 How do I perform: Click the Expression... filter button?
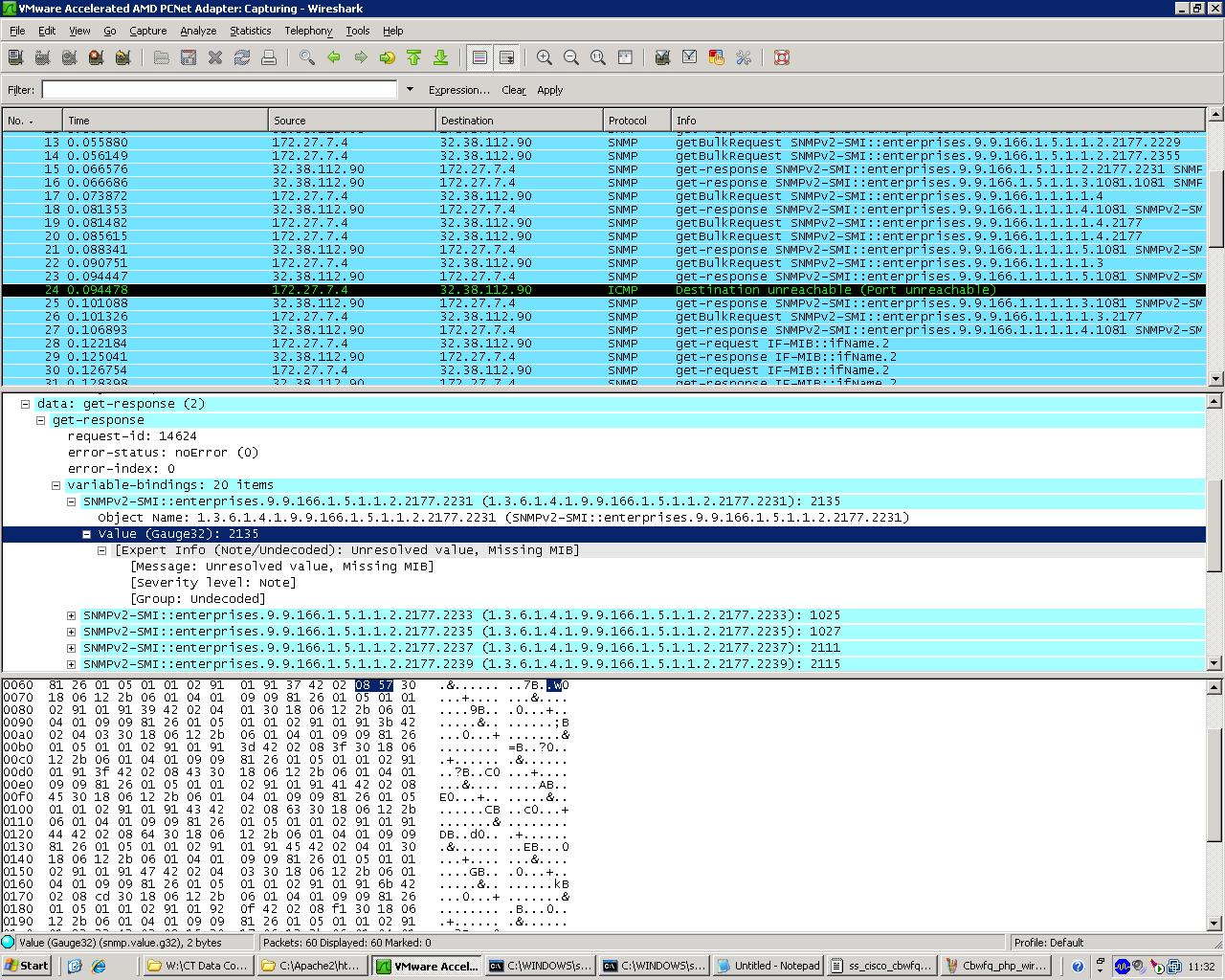pos(459,90)
